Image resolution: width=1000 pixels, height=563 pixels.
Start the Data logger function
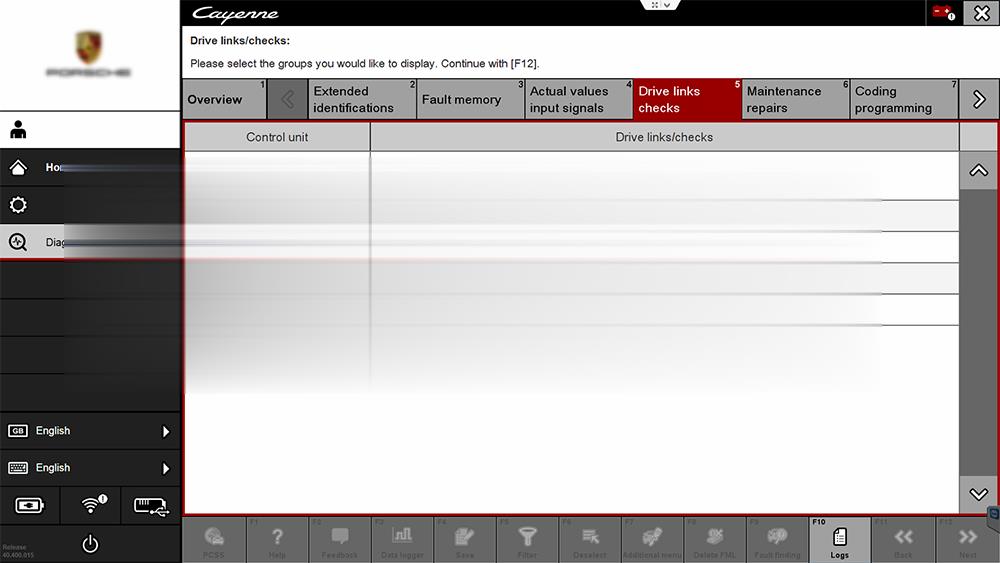(402, 541)
